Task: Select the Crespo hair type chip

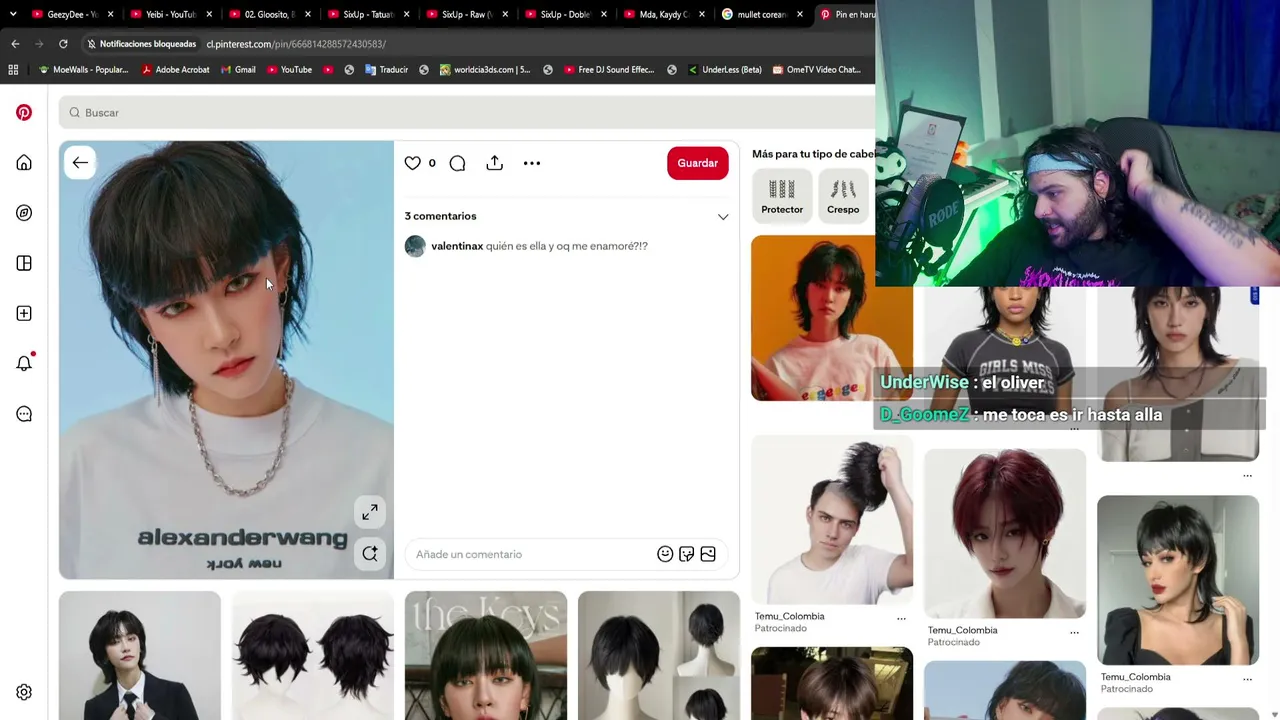Action: [843, 196]
